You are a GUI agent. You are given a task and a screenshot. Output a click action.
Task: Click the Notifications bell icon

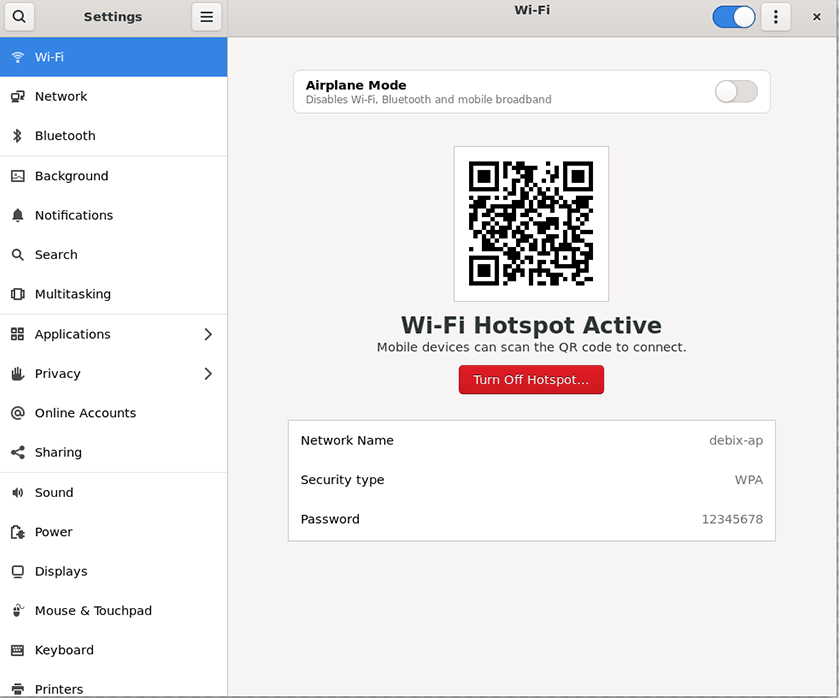click(x=18, y=215)
